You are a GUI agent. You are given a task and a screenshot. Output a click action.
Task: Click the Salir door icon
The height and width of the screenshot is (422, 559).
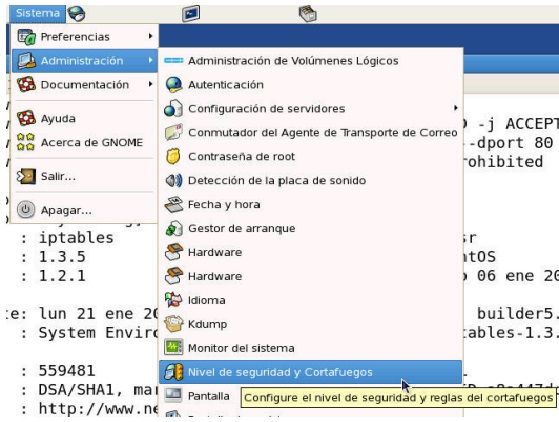(27, 176)
